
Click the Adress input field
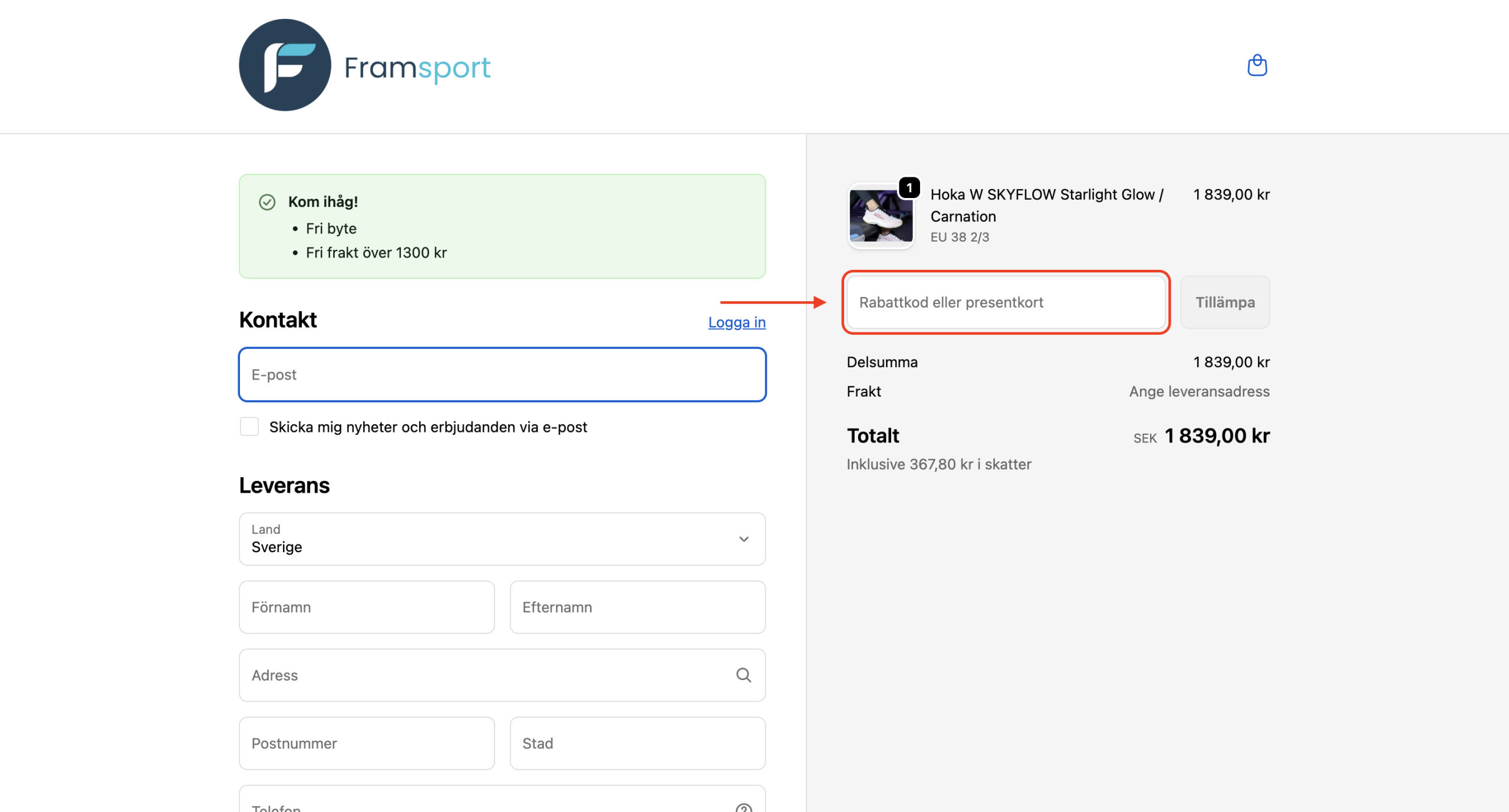coord(483,675)
